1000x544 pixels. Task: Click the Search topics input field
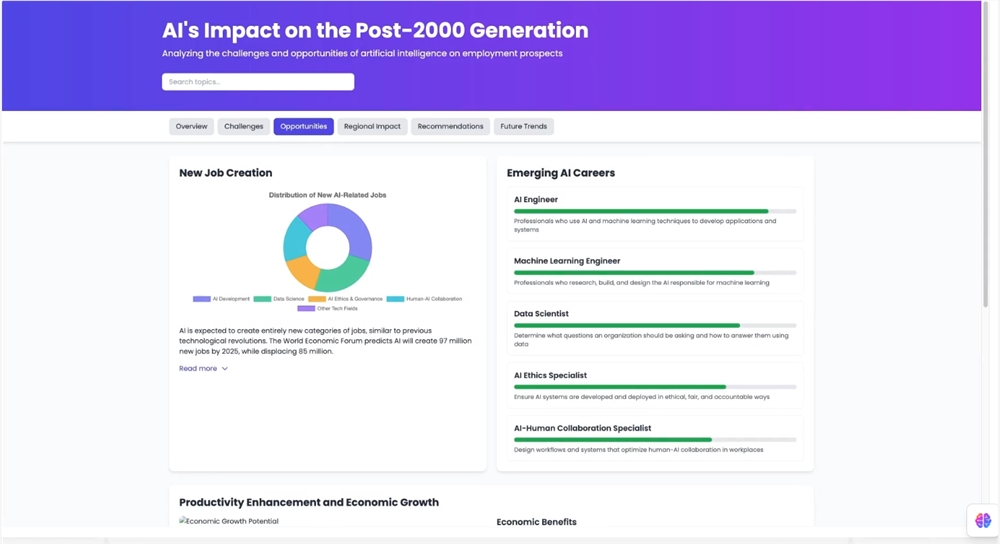tap(258, 82)
